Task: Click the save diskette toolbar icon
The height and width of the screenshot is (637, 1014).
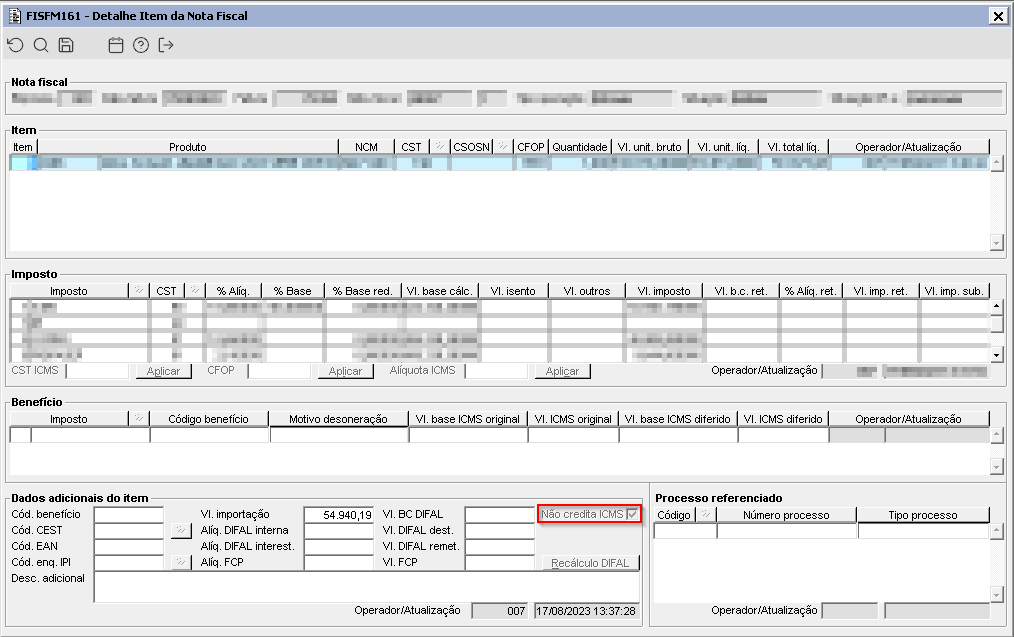Action: coord(66,45)
